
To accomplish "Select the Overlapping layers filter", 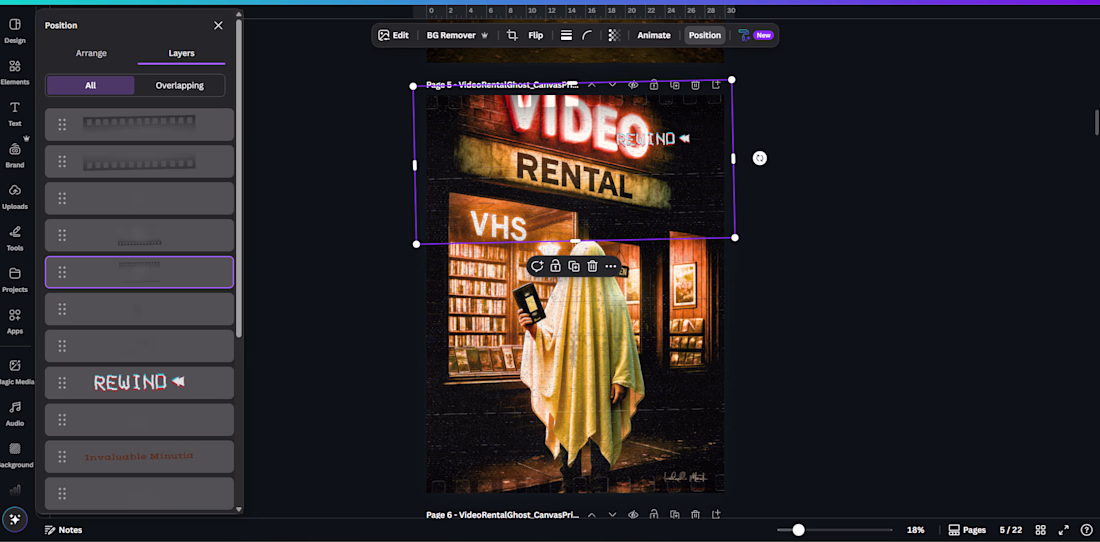I will point(180,86).
